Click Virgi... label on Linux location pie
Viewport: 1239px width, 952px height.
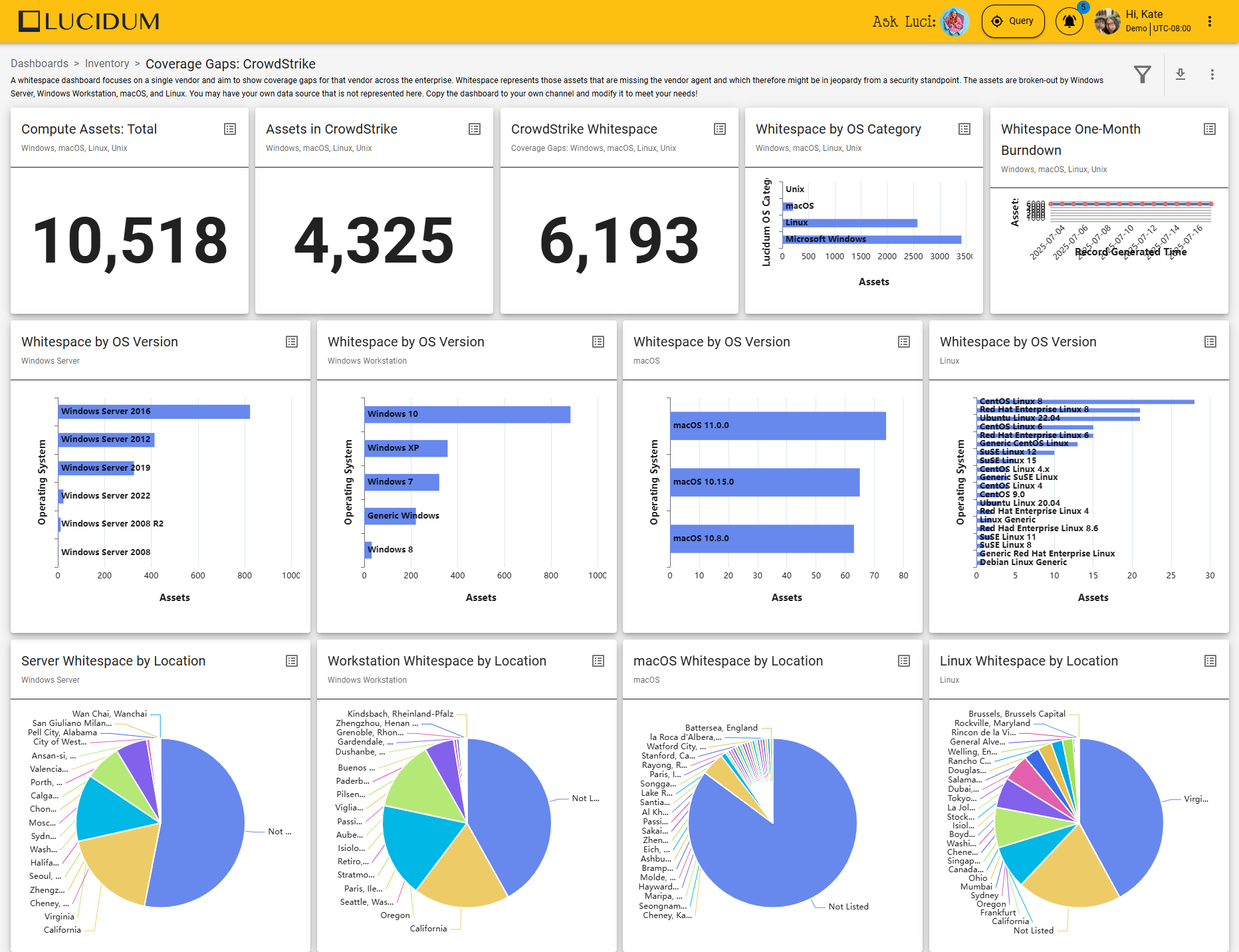(1196, 799)
